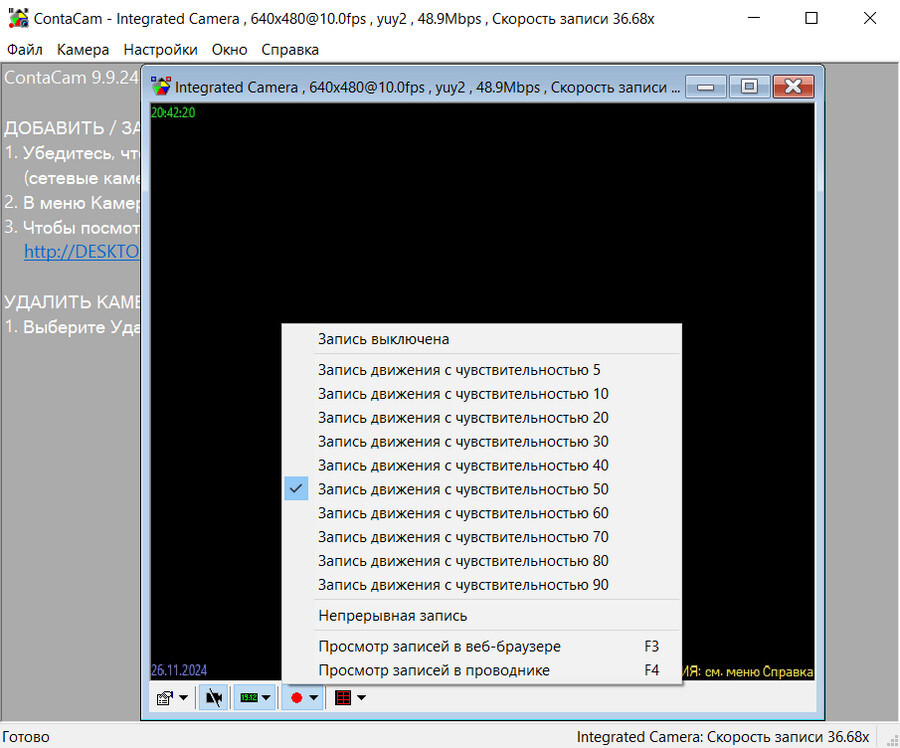Pick motion recording with sensitivity 60

coord(482,513)
